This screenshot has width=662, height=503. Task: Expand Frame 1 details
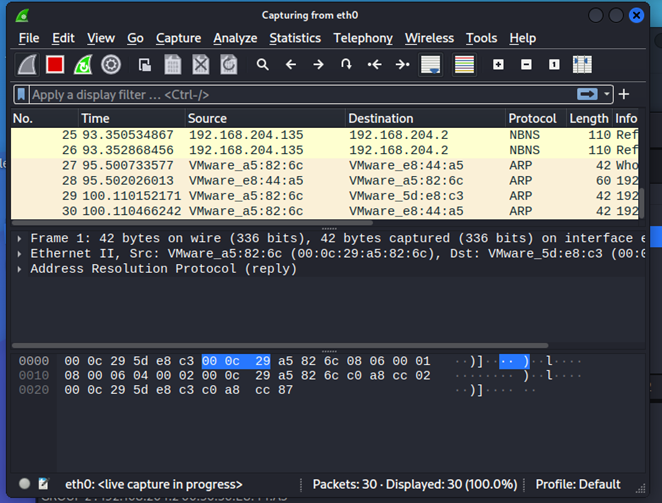coord(21,239)
